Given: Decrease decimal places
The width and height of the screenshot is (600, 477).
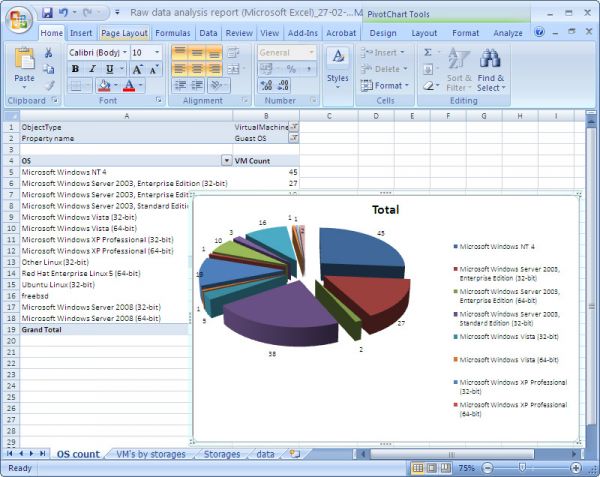Looking at the screenshot, I should click(283, 85).
